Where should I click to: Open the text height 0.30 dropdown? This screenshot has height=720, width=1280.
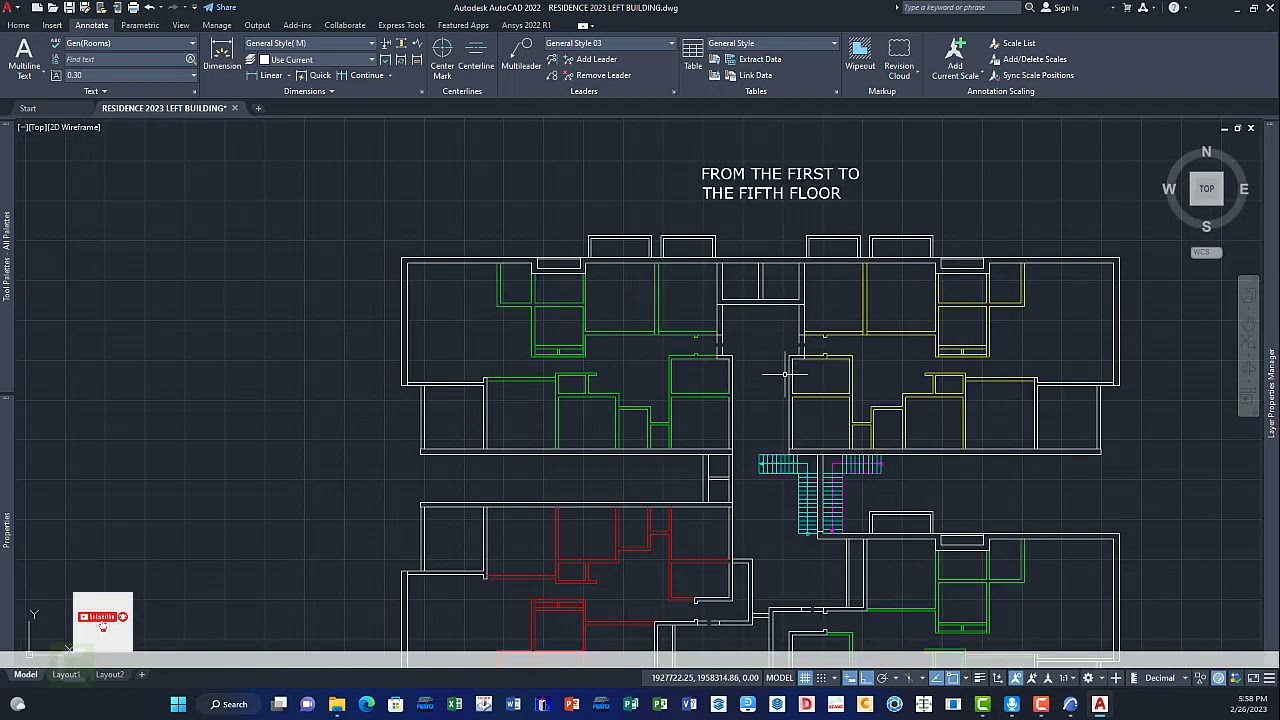130,75
